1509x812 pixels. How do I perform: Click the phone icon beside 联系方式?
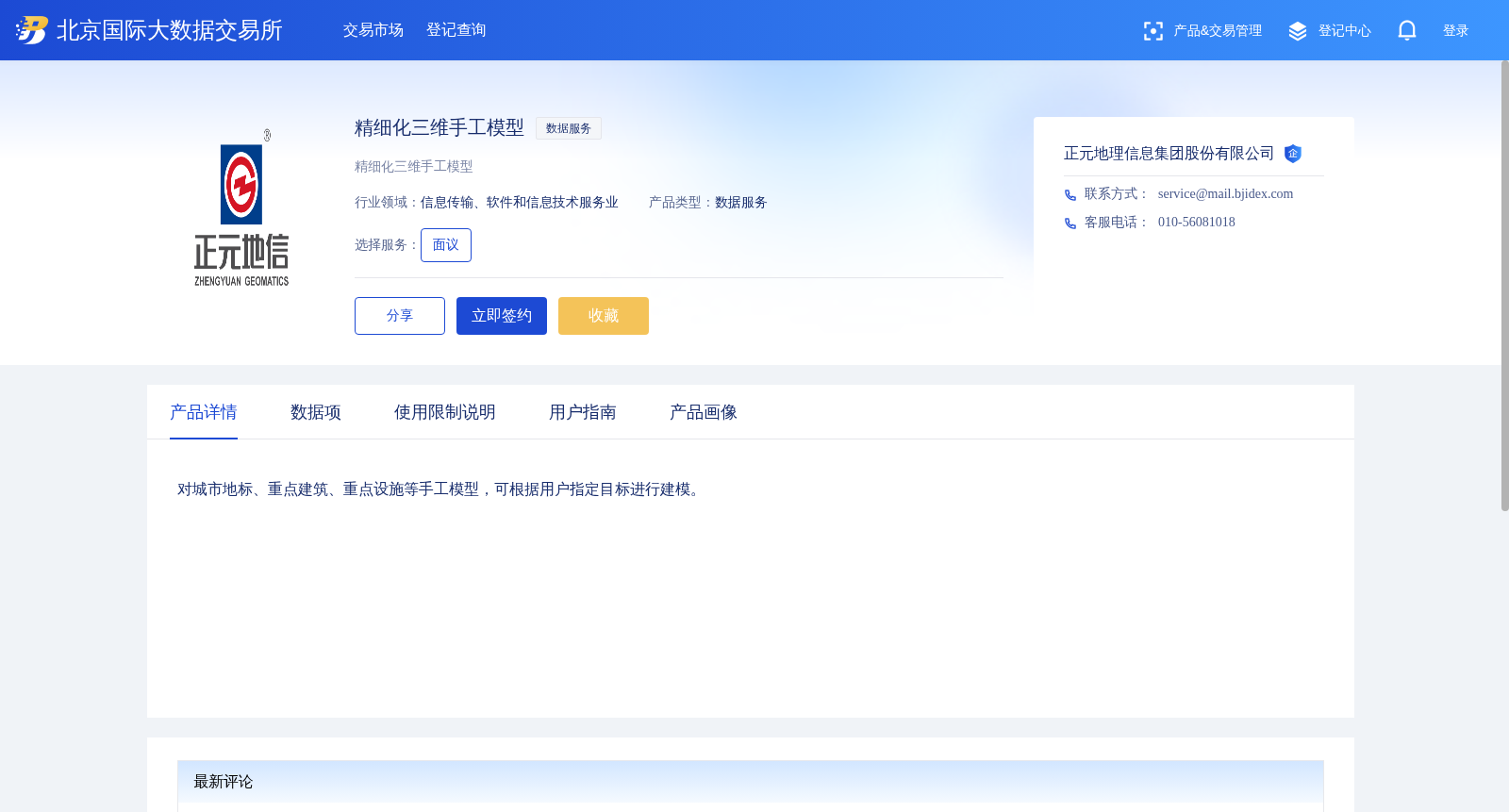1070,195
